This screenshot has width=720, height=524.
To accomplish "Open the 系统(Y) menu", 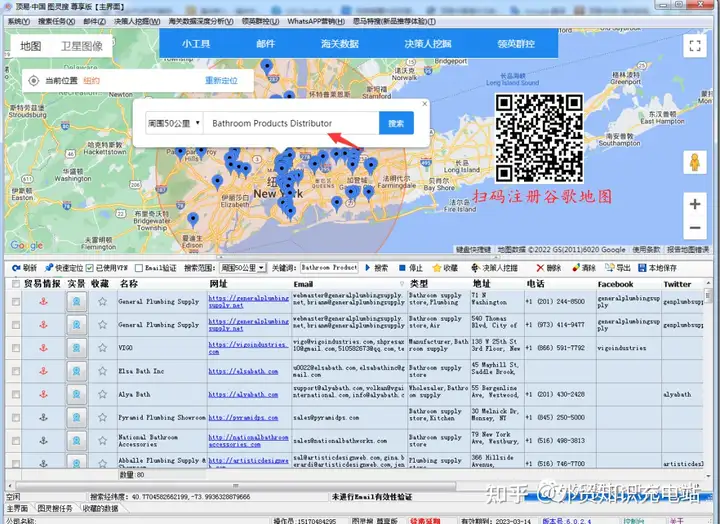I will (x=18, y=22).
